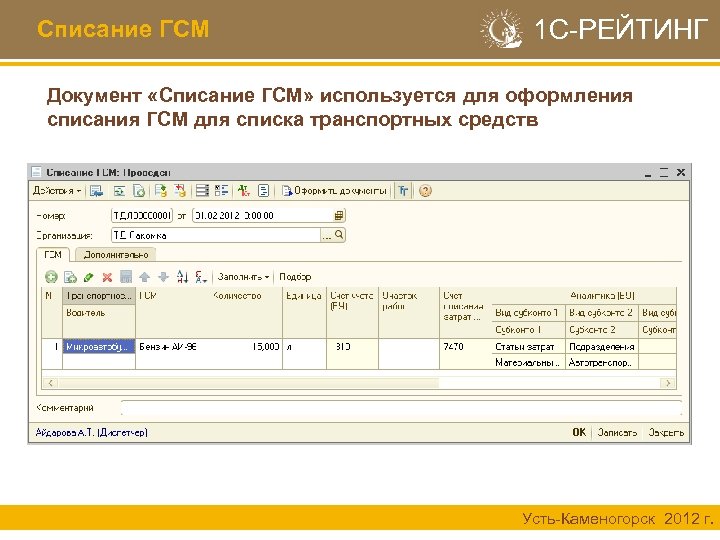Open the calendar picker icon

[339, 215]
